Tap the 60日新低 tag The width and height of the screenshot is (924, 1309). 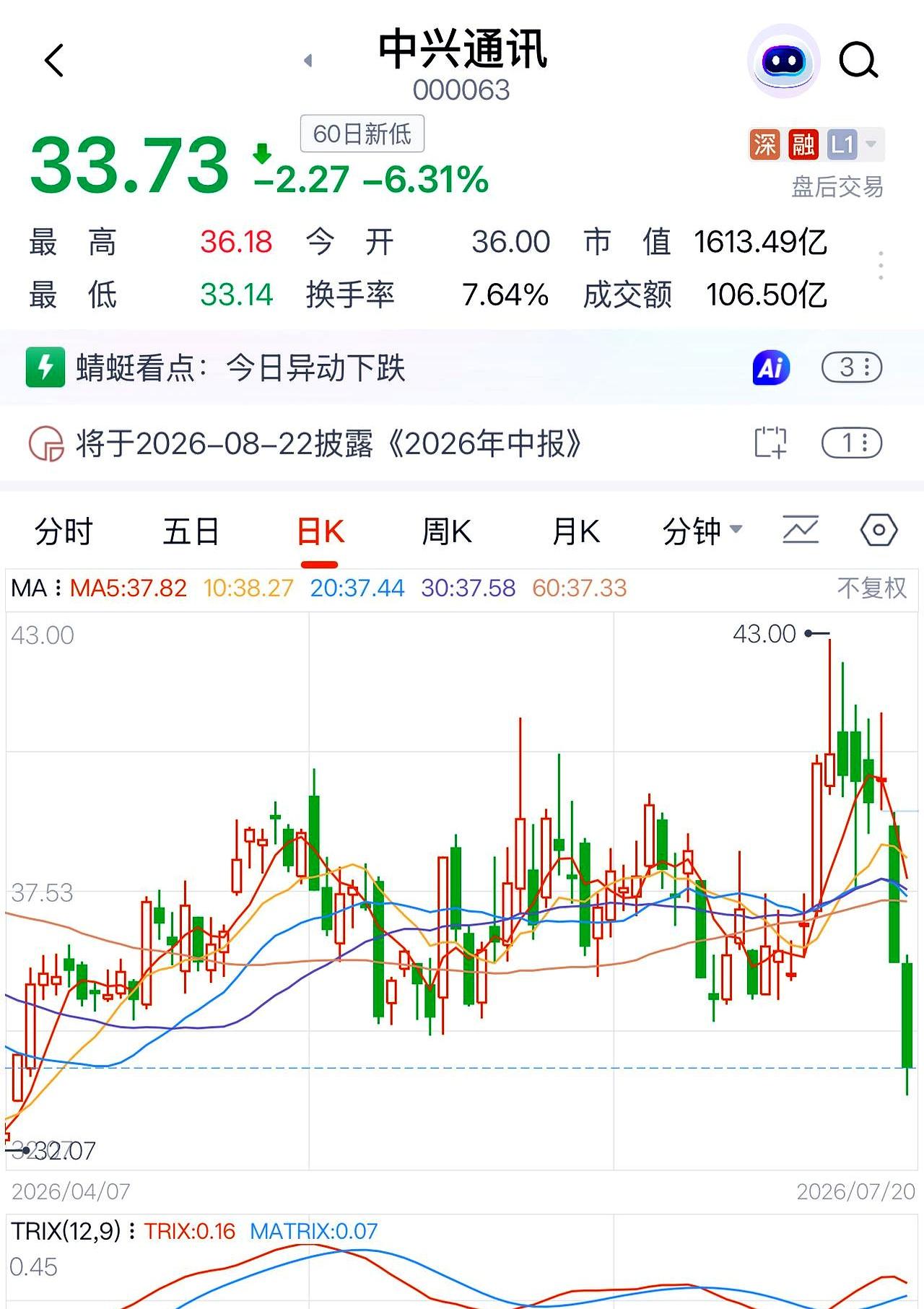point(362,134)
